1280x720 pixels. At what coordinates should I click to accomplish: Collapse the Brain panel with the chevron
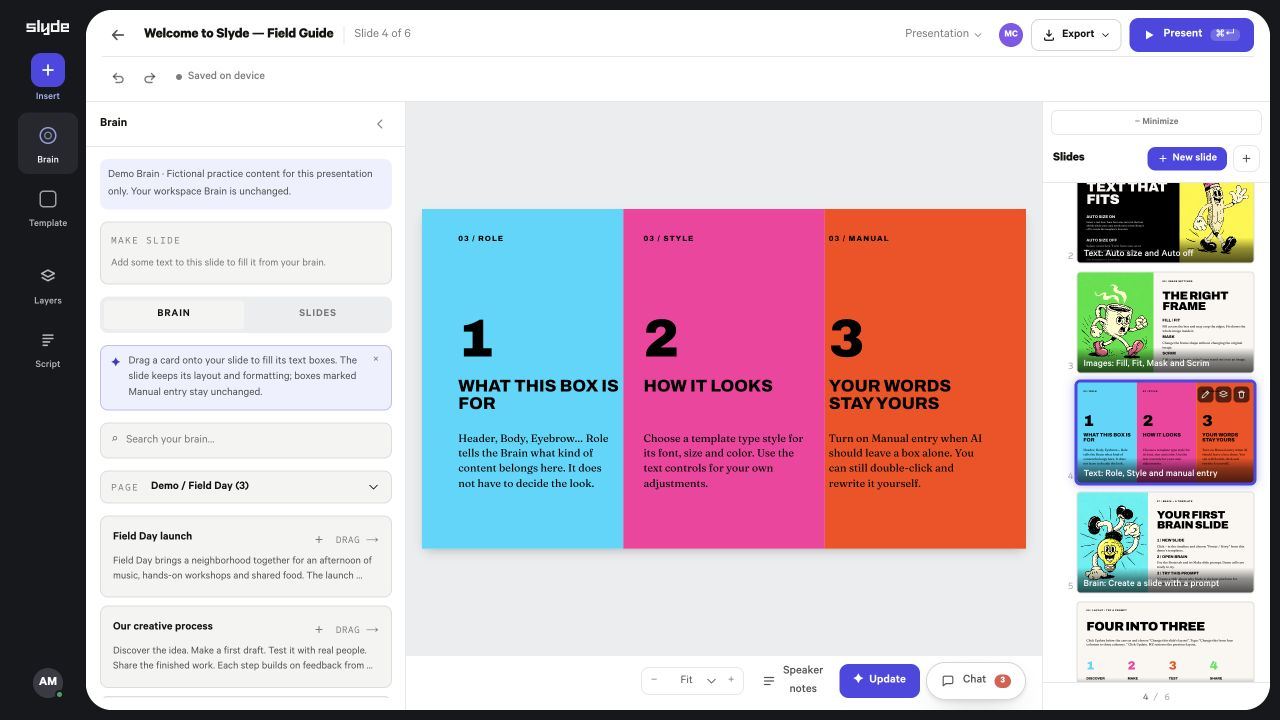point(380,124)
